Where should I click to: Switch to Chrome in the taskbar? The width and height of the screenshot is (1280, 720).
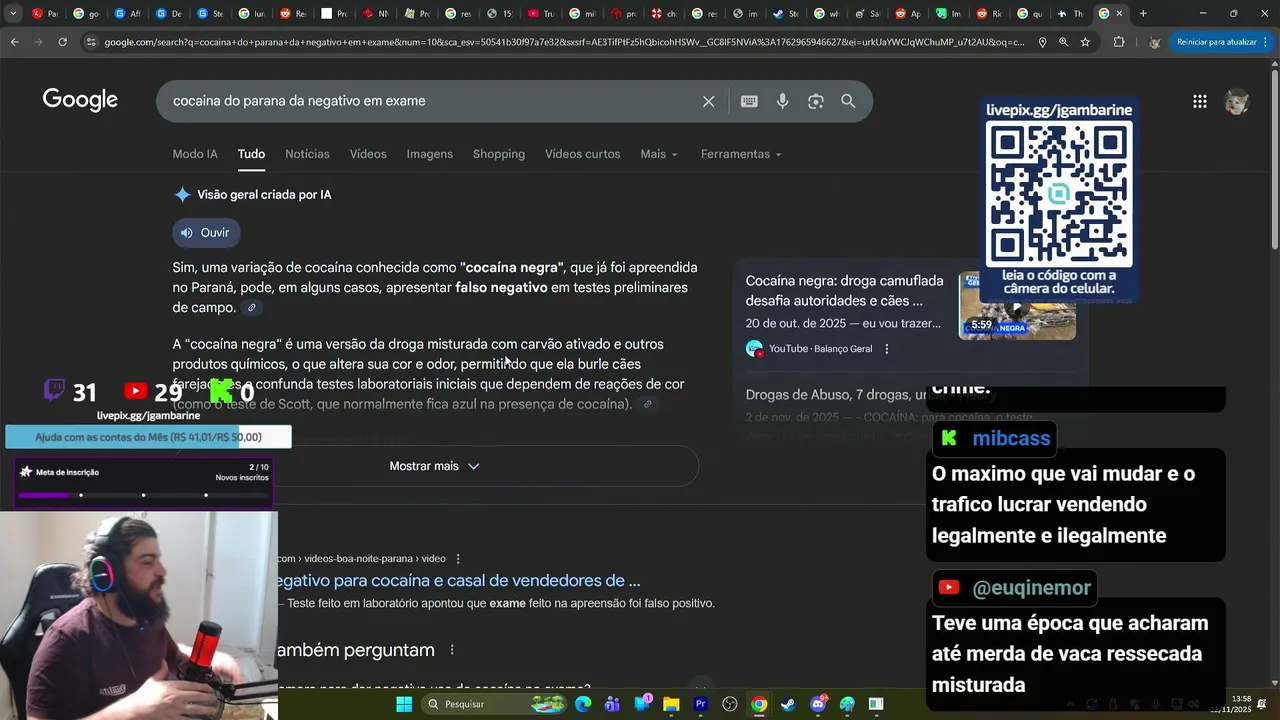[x=759, y=704]
